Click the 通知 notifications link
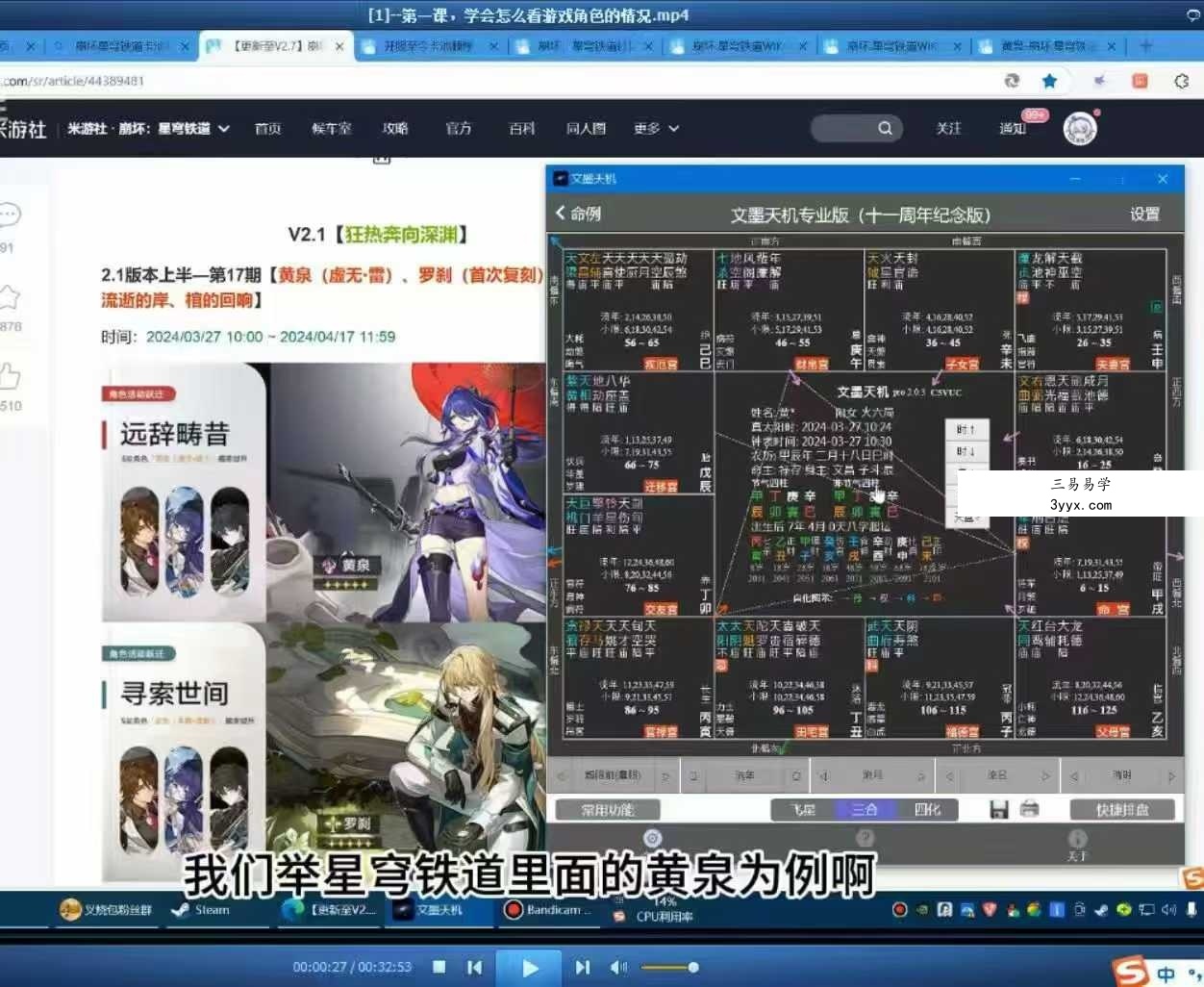1204x987 pixels. coord(1013,128)
